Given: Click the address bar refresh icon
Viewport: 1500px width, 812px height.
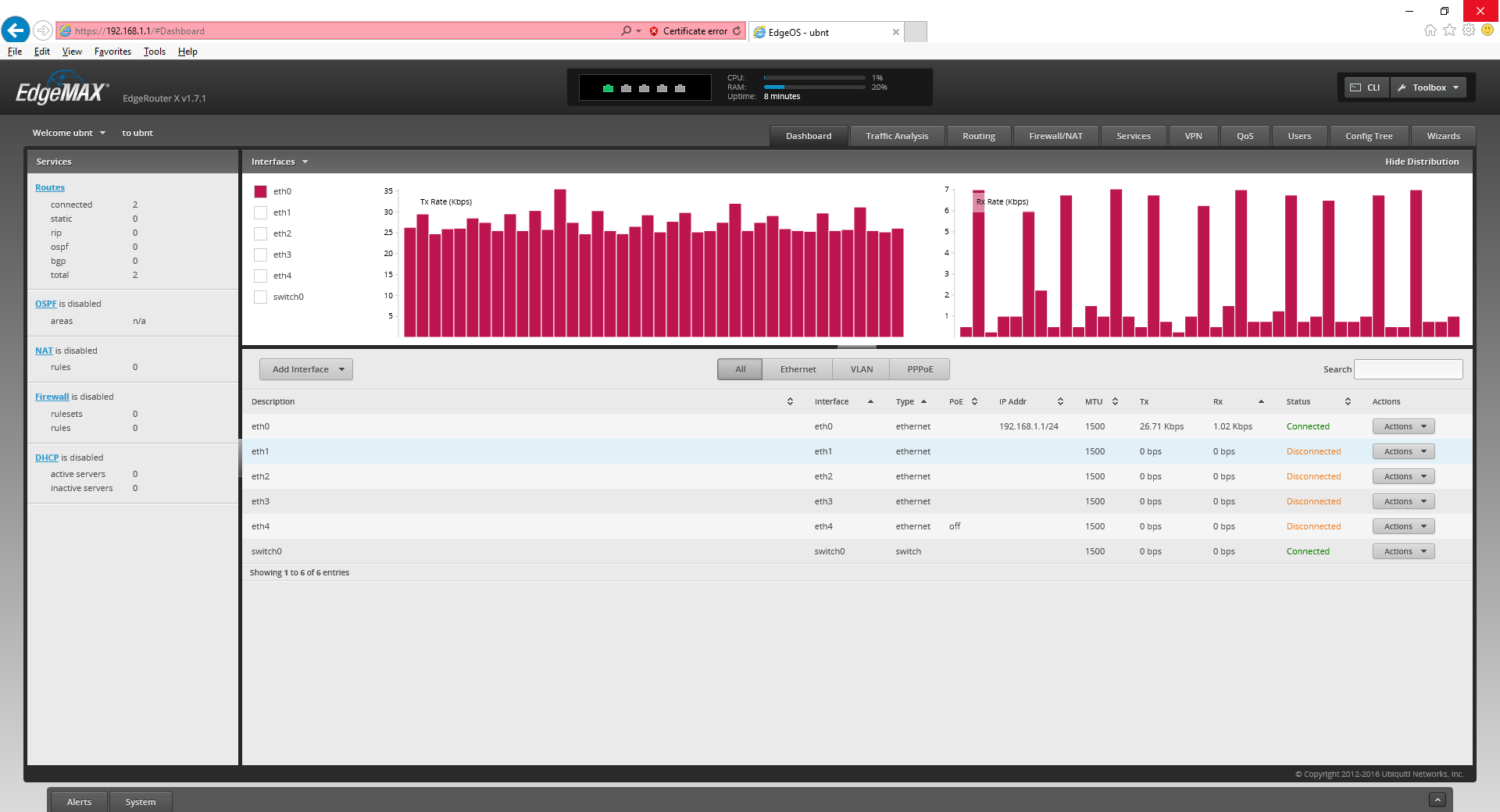Looking at the screenshot, I should point(737,31).
